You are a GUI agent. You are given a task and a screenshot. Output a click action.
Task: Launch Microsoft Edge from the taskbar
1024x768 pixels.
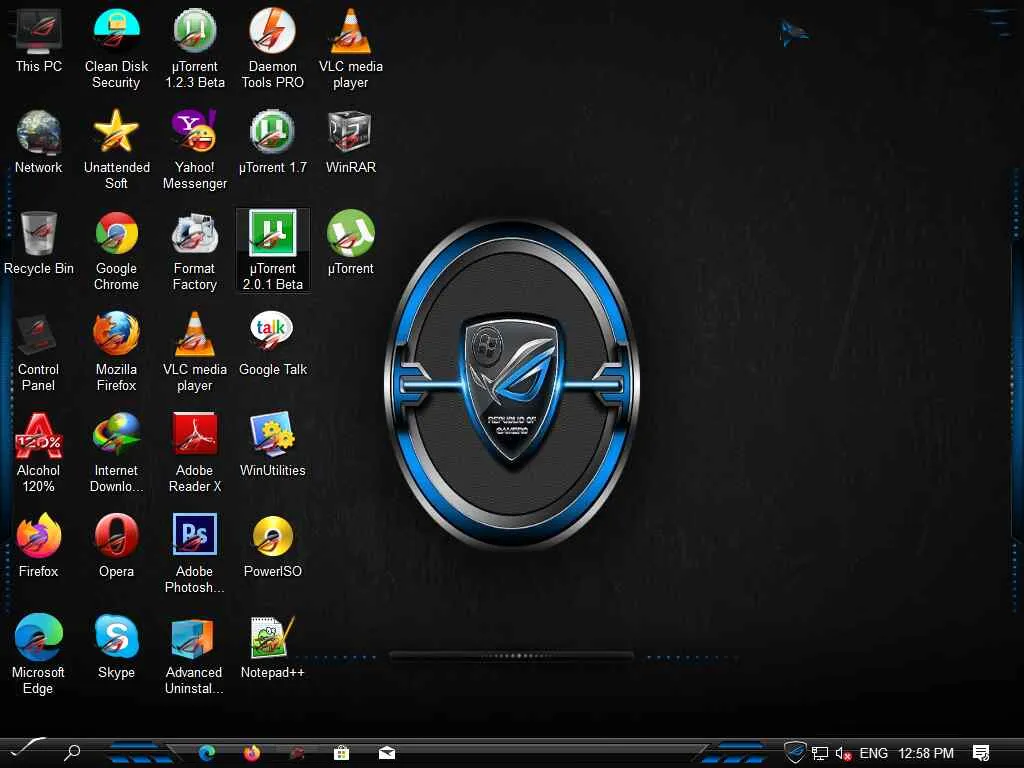(x=207, y=753)
